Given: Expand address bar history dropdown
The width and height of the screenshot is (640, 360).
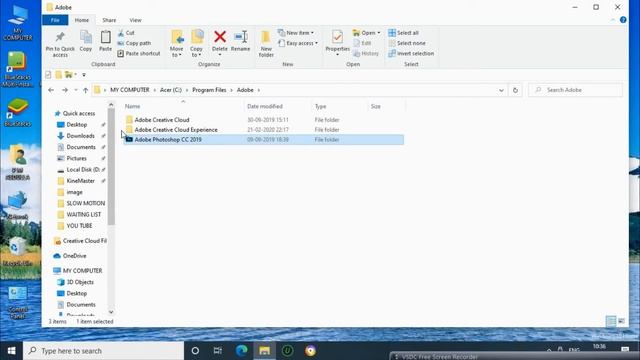Looking at the screenshot, I should [501, 90].
